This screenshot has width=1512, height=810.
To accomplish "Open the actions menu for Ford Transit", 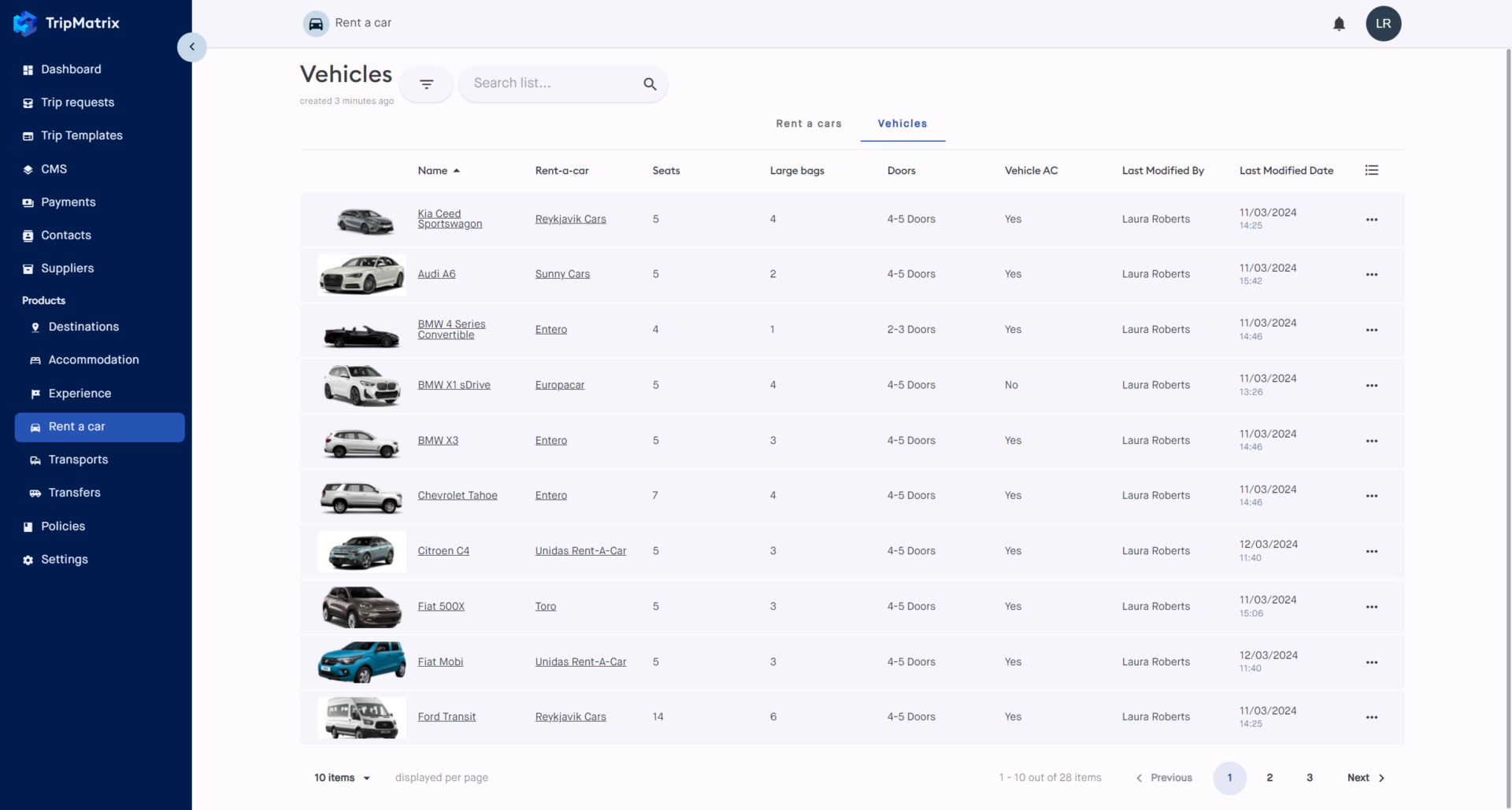I will [1372, 717].
